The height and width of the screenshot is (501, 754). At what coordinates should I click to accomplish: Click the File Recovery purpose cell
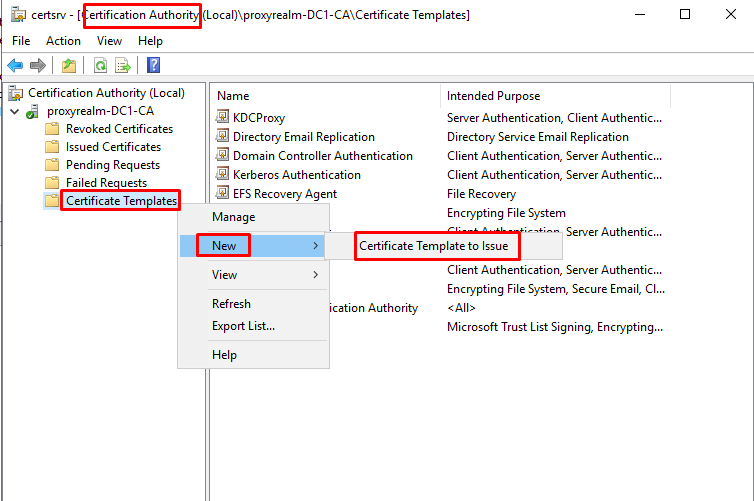click(x=481, y=194)
